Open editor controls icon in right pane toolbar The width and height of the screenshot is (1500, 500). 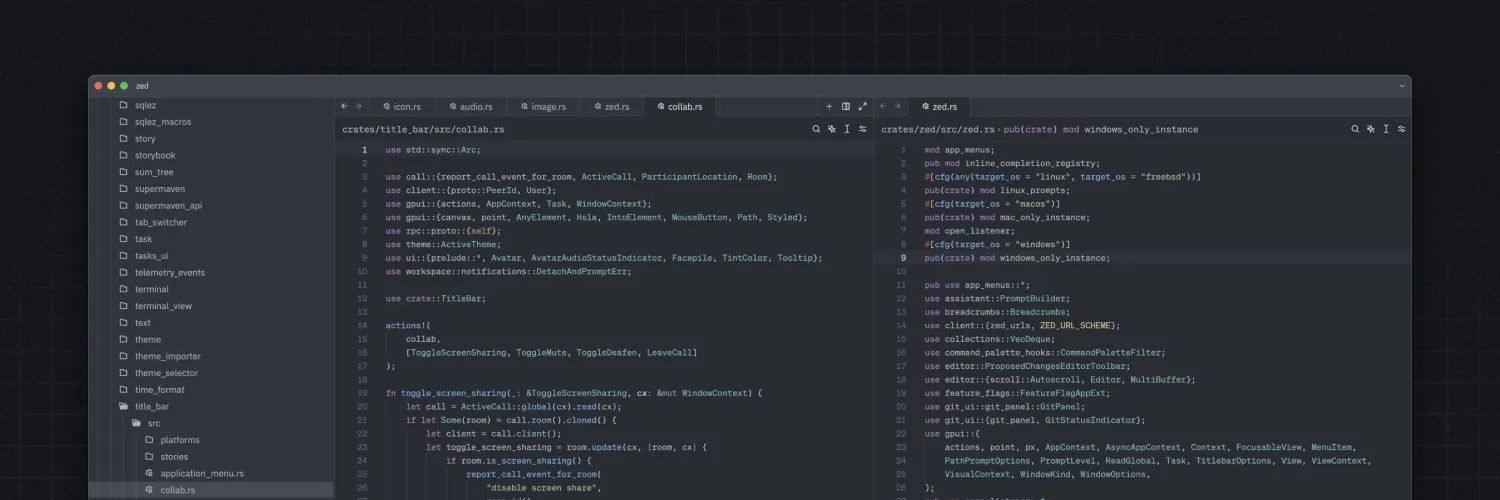[x=1401, y=129]
